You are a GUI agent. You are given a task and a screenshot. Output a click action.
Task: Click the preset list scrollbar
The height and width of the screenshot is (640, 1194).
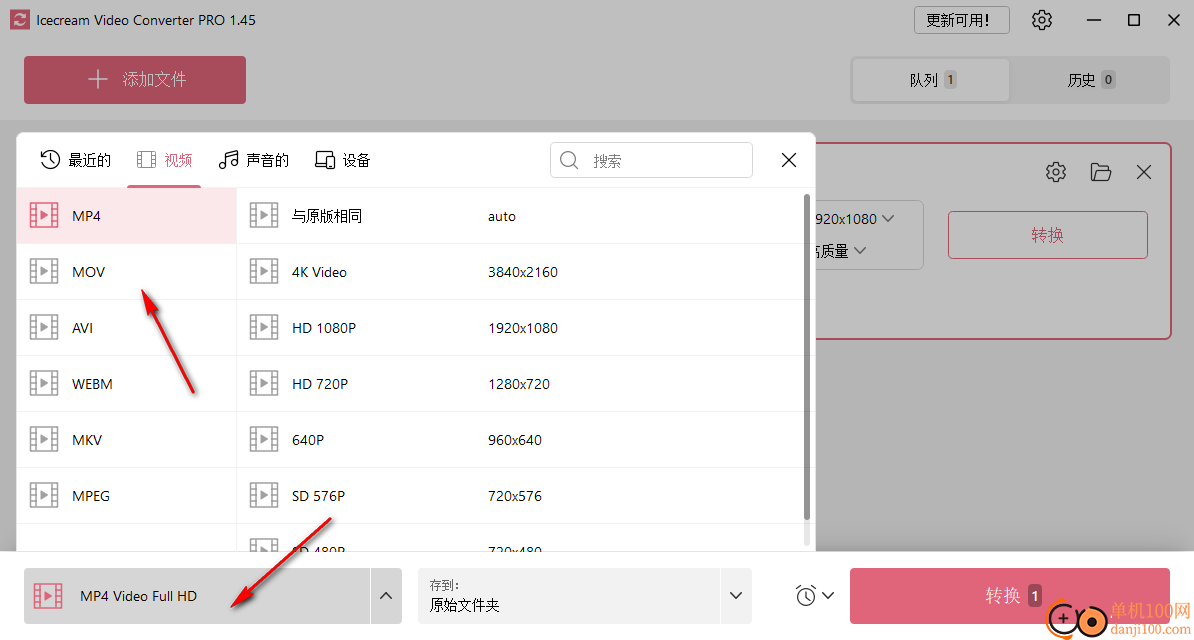pyautogui.click(x=807, y=357)
